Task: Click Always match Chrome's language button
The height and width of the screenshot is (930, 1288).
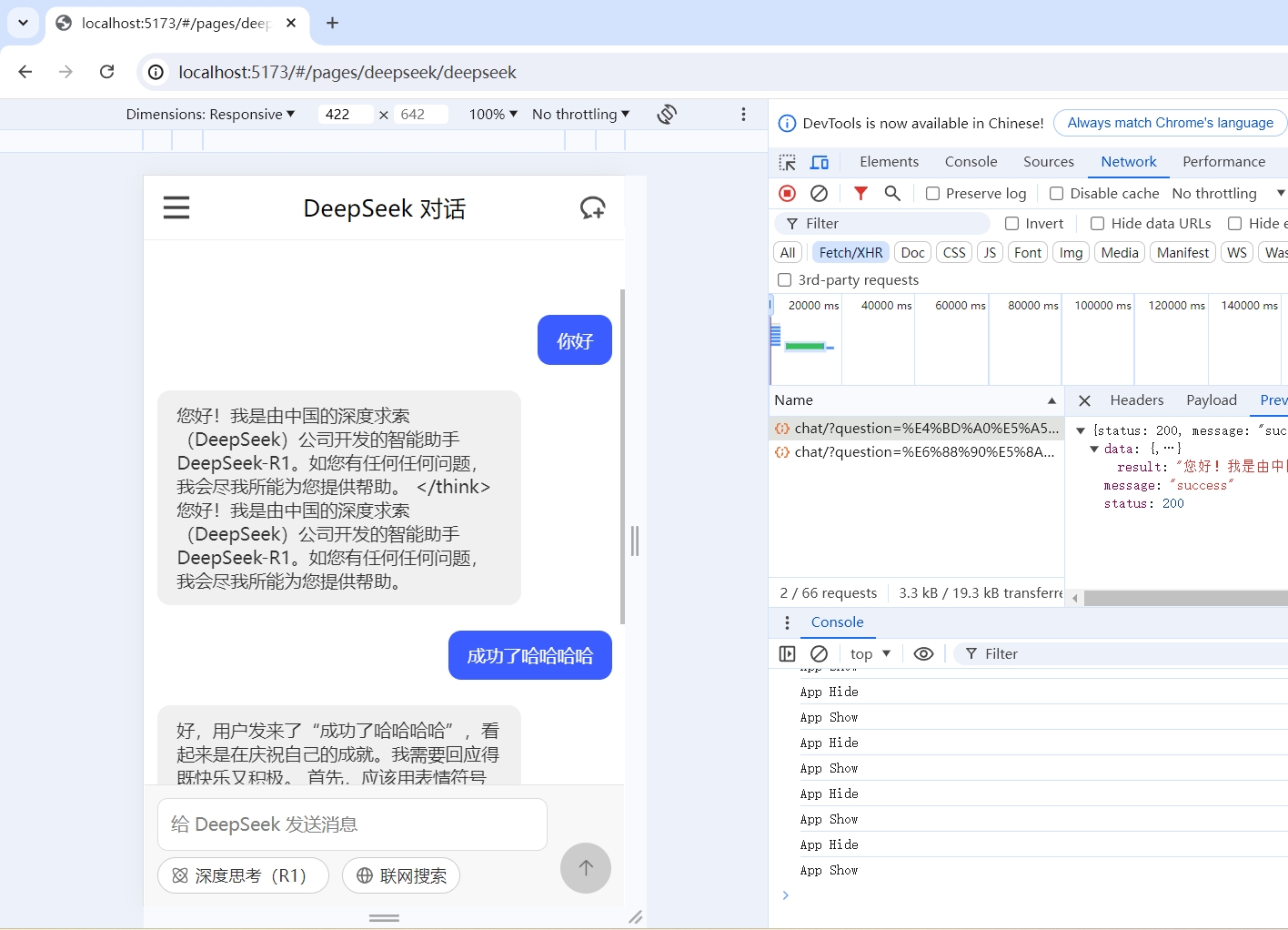Action: pyautogui.click(x=1170, y=123)
